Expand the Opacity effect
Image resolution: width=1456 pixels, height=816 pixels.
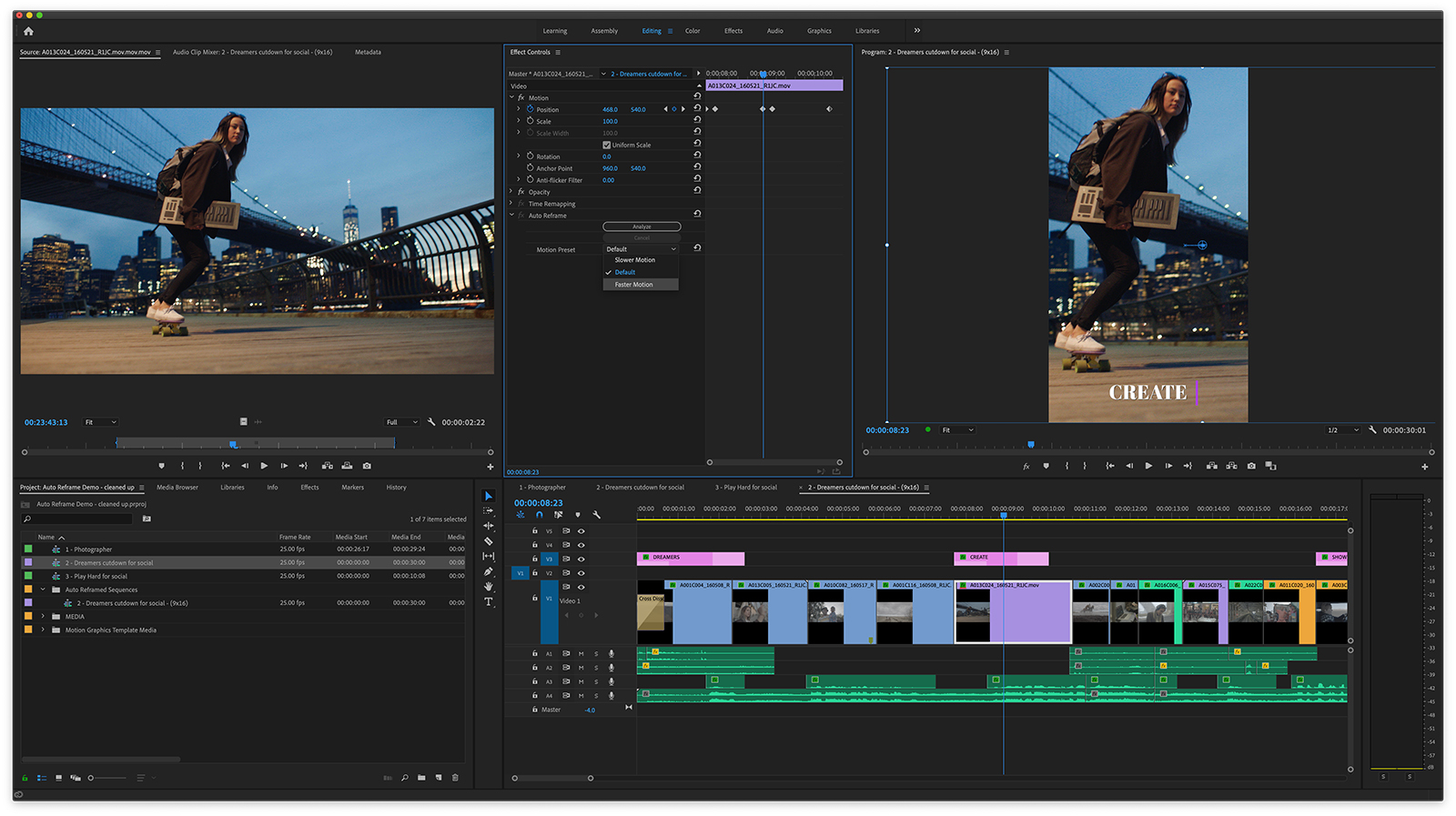(511, 192)
